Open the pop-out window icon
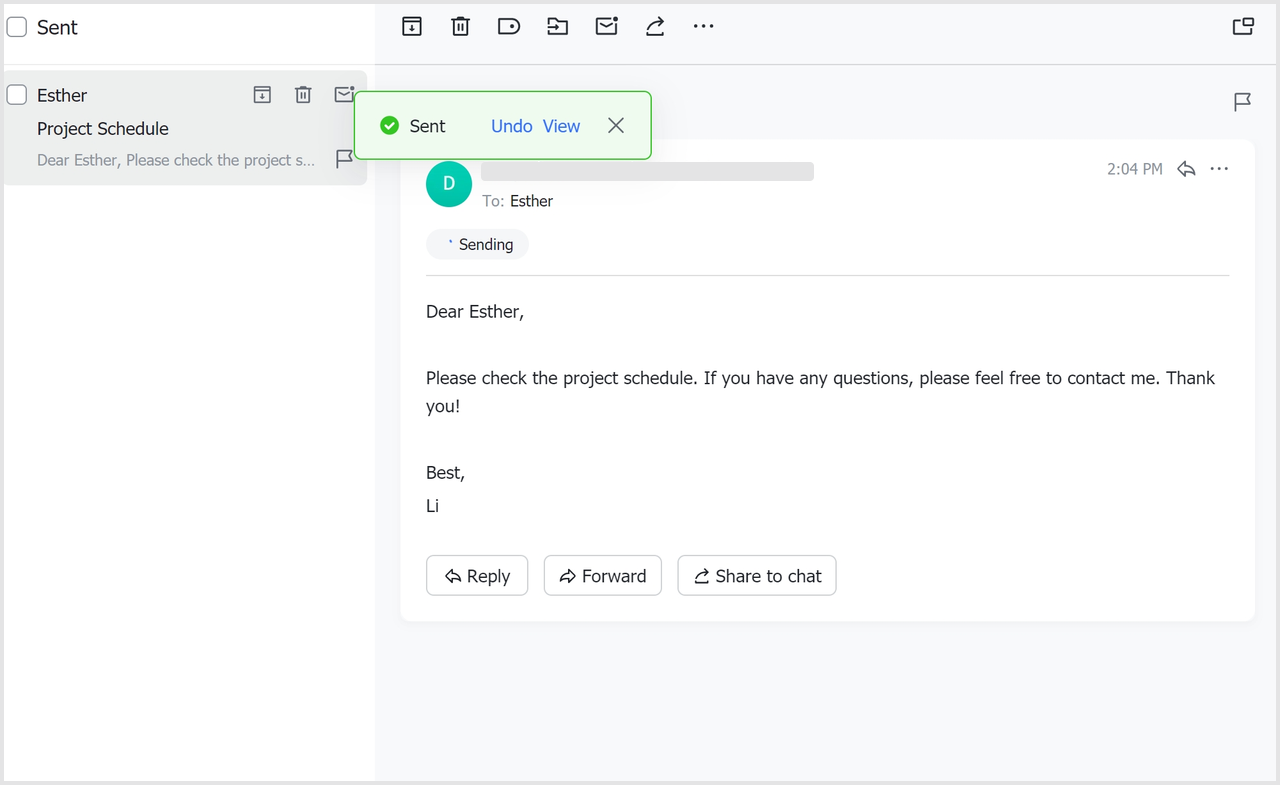The width and height of the screenshot is (1280, 785). [x=1243, y=27]
